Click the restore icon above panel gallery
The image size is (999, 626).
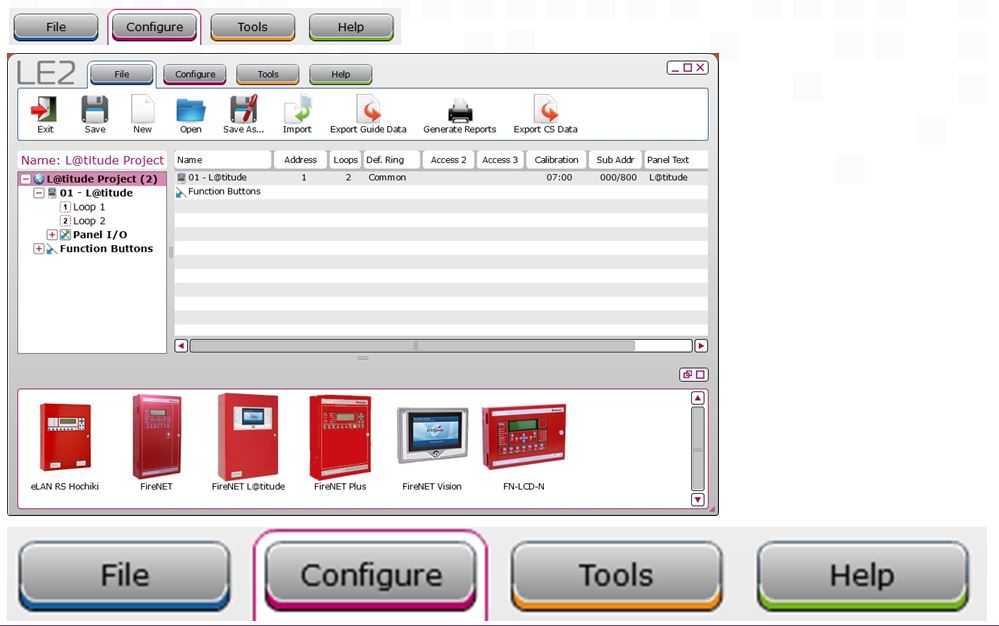click(x=687, y=374)
